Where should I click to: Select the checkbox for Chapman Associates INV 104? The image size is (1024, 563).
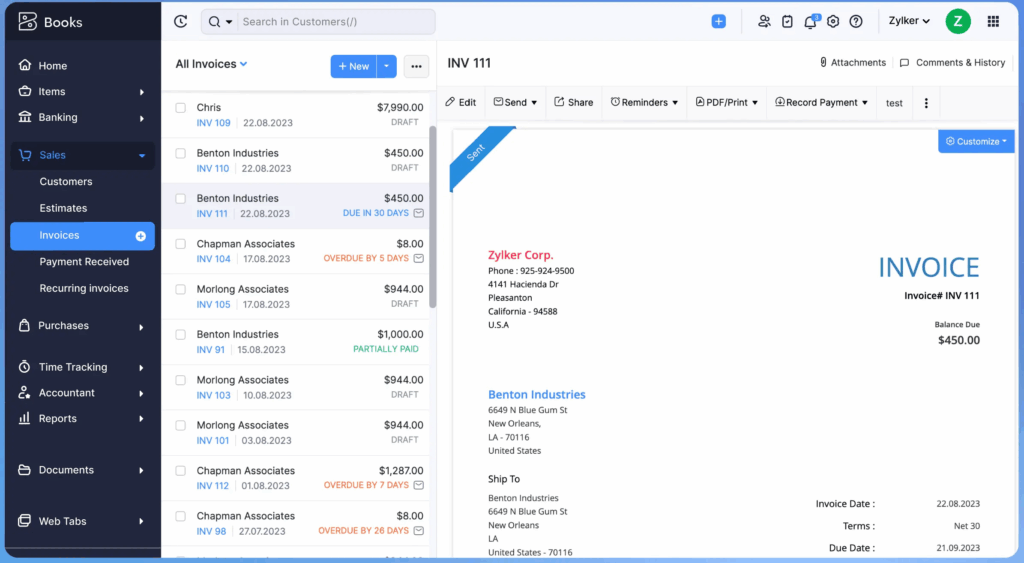pos(181,244)
